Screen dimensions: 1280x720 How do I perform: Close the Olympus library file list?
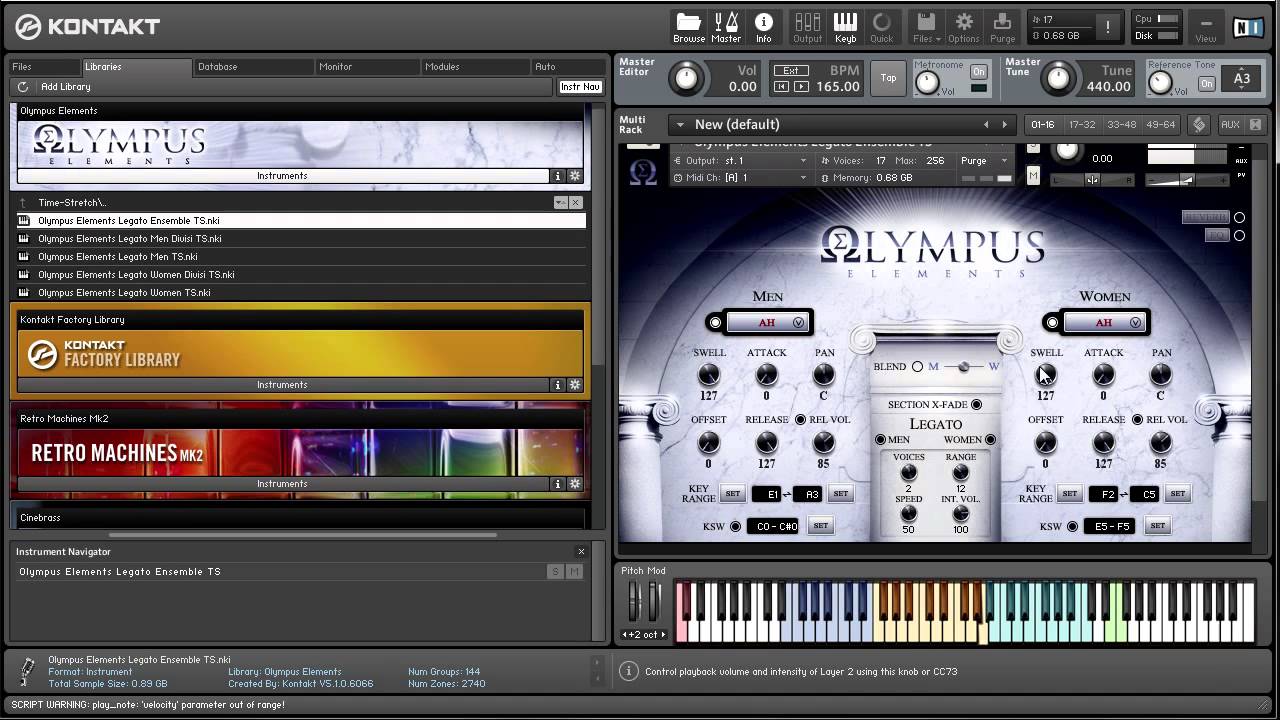coord(575,202)
